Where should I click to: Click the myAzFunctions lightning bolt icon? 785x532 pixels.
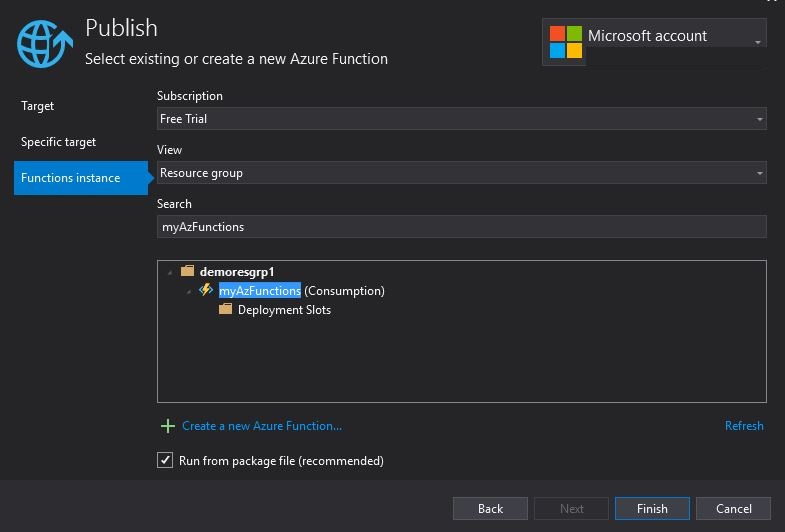tap(206, 290)
